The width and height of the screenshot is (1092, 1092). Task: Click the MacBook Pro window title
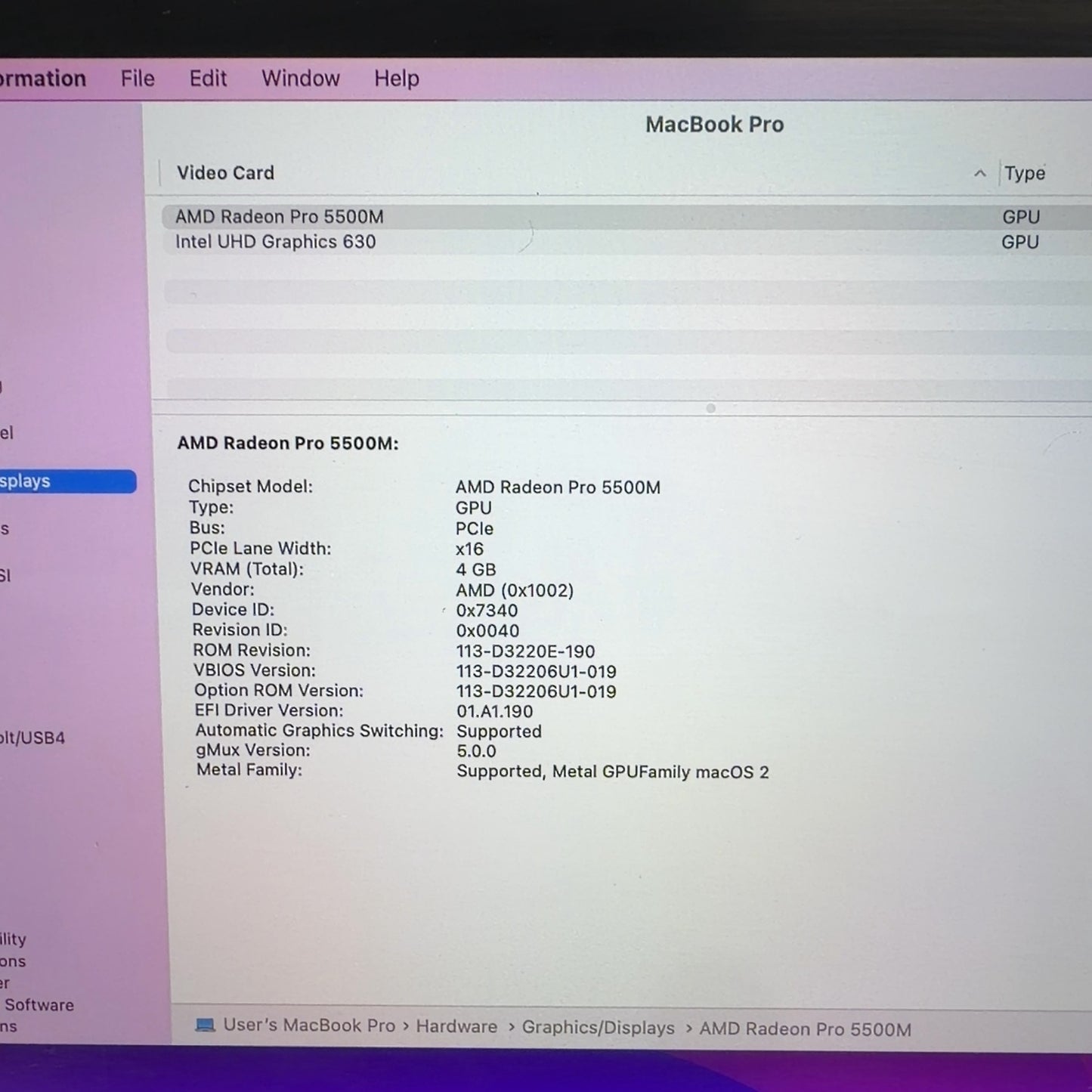pyautogui.click(x=714, y=125)
